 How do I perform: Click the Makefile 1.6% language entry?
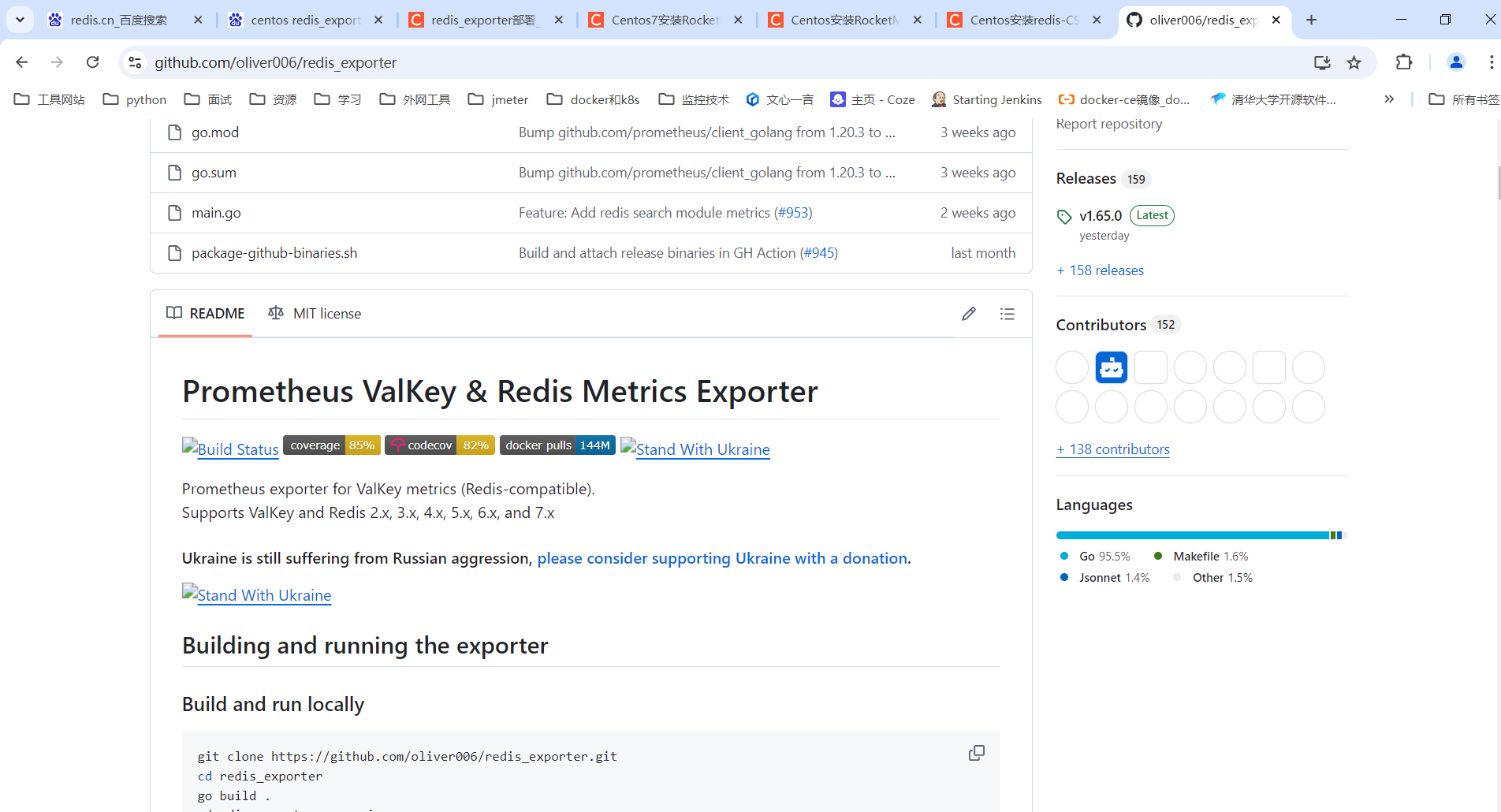(x=1201, y=557)
